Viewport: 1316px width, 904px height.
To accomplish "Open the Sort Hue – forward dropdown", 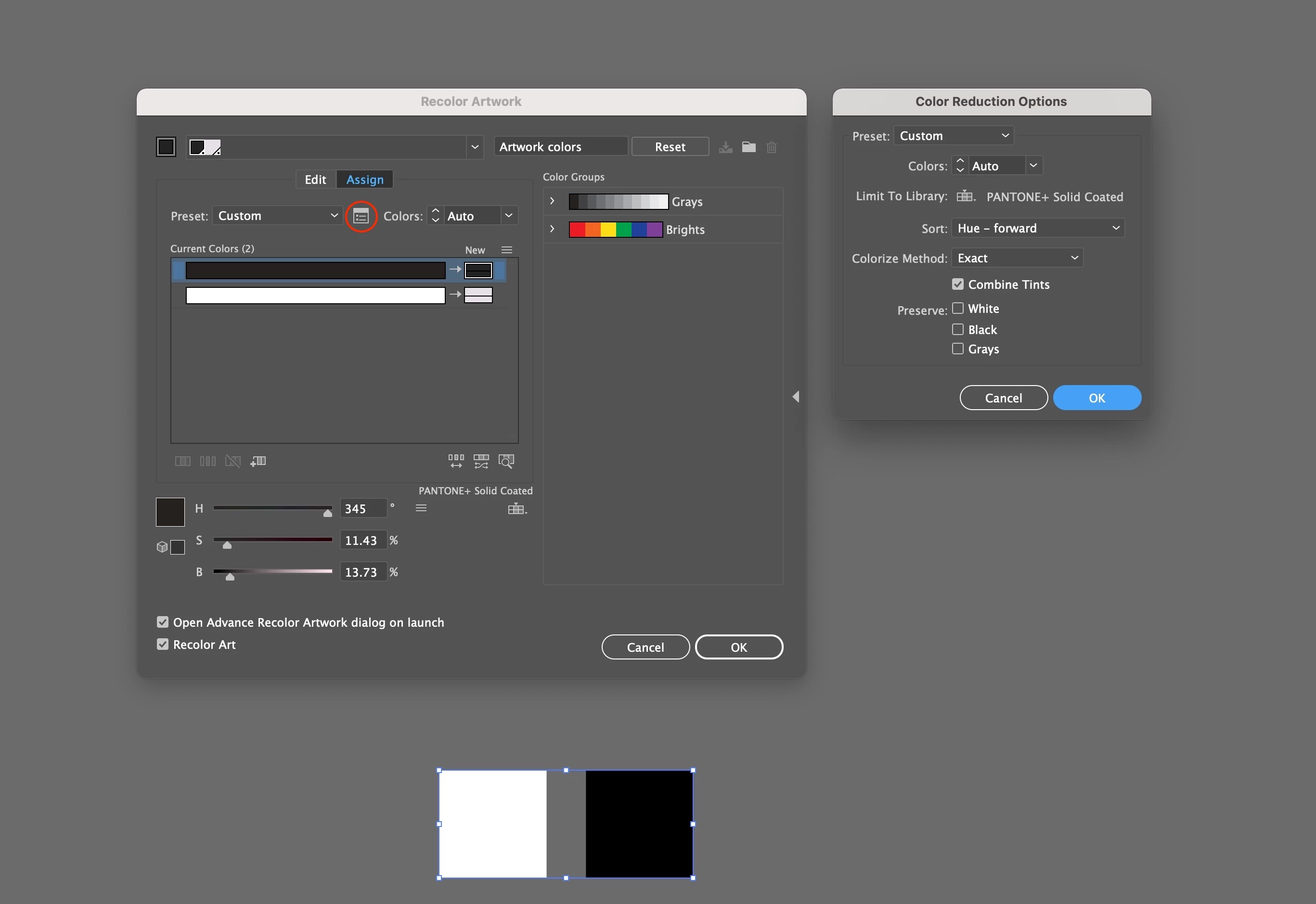I will tap(1037, 228).
